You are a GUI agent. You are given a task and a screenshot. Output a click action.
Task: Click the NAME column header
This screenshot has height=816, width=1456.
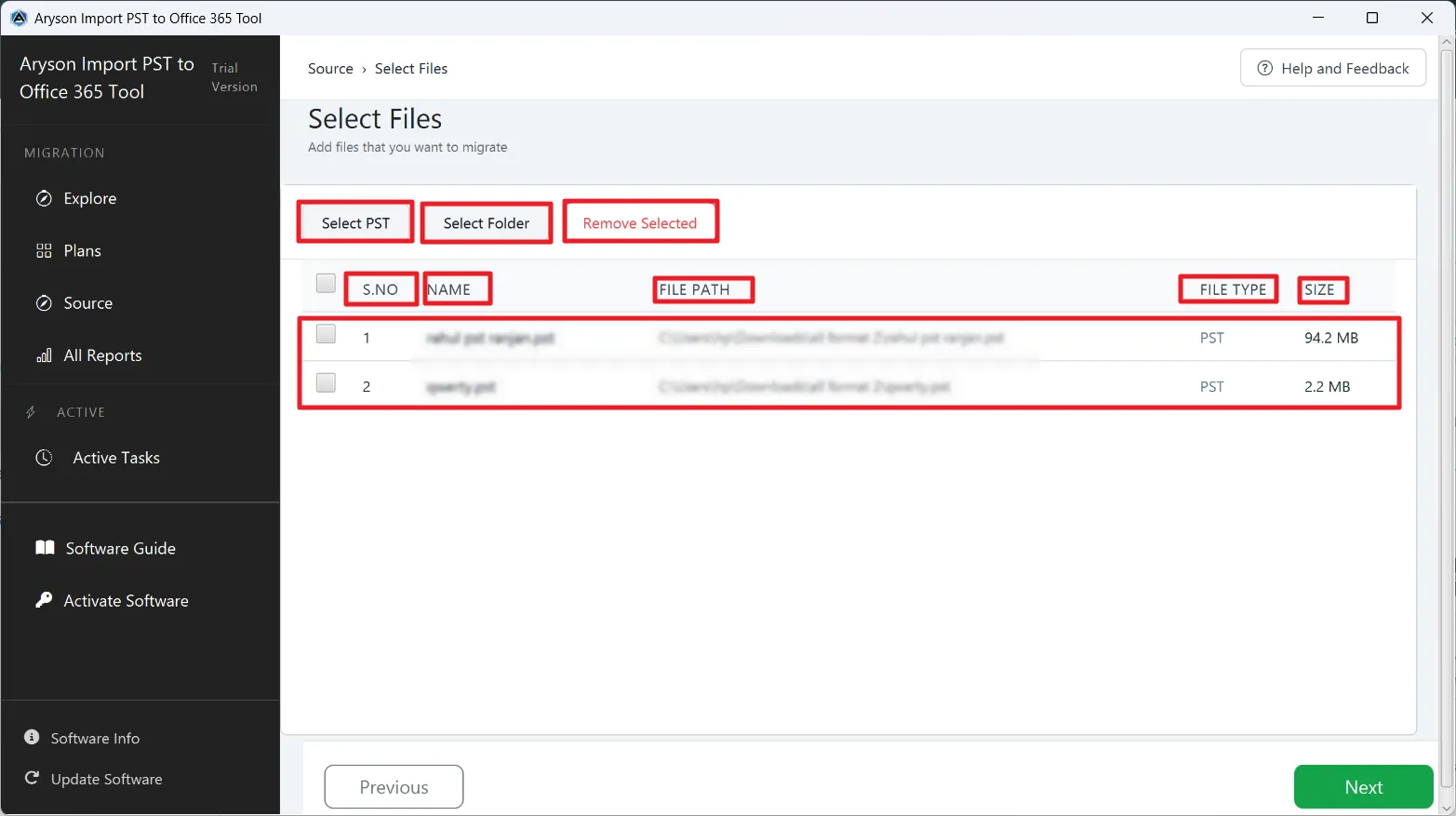[x=449, y=289]
